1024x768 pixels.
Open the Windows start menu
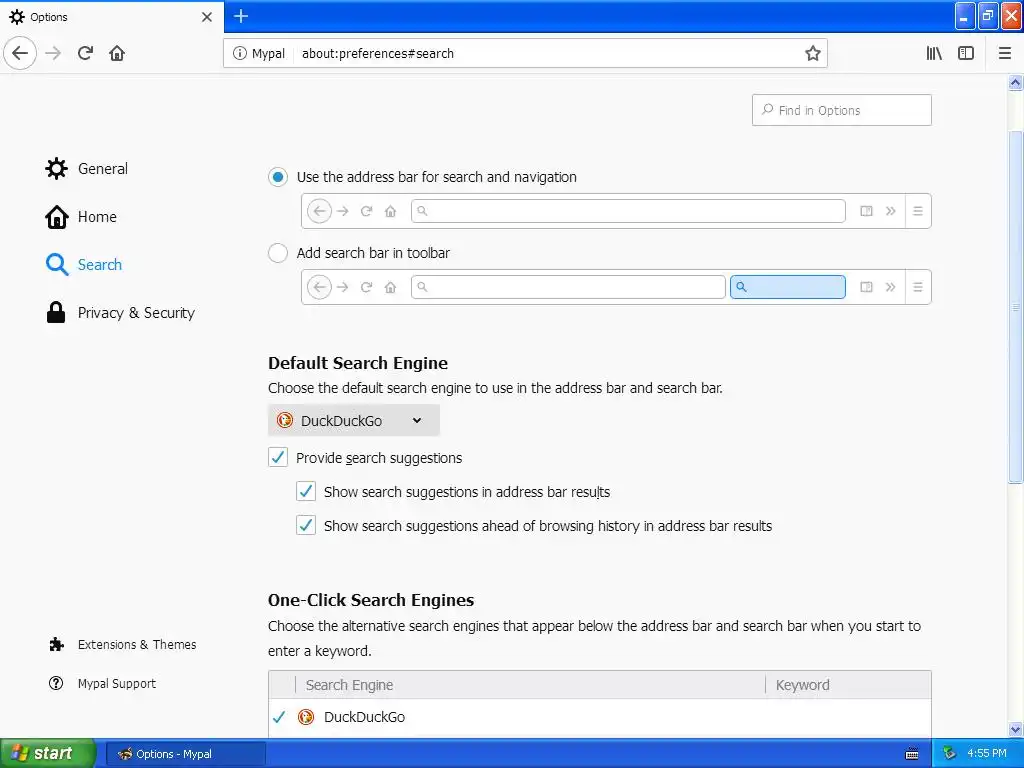(x=48, y=753)
